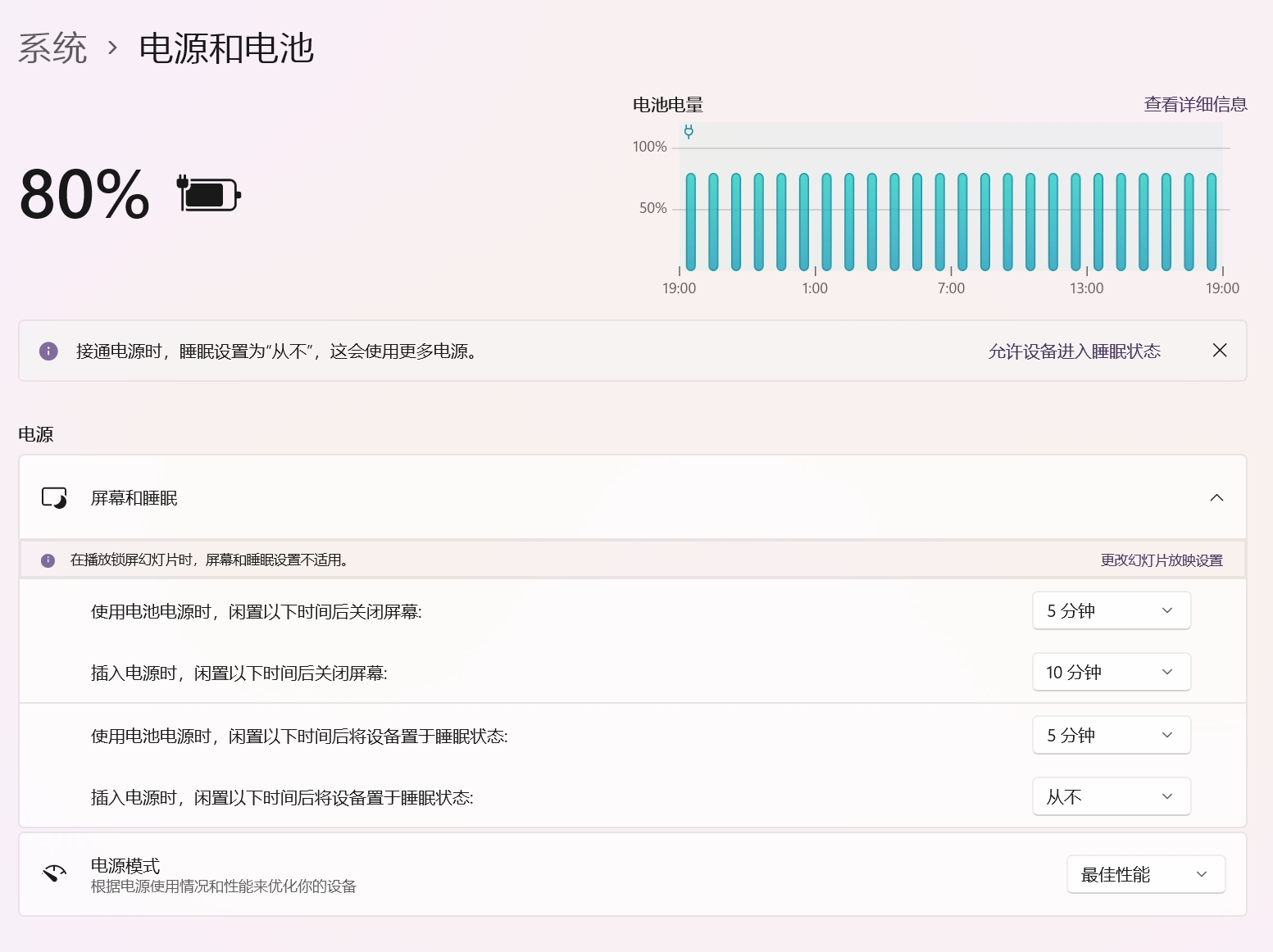Collapse the 屏幕和睡眠 section
1273x952 pixels.
coord(1216,497)
